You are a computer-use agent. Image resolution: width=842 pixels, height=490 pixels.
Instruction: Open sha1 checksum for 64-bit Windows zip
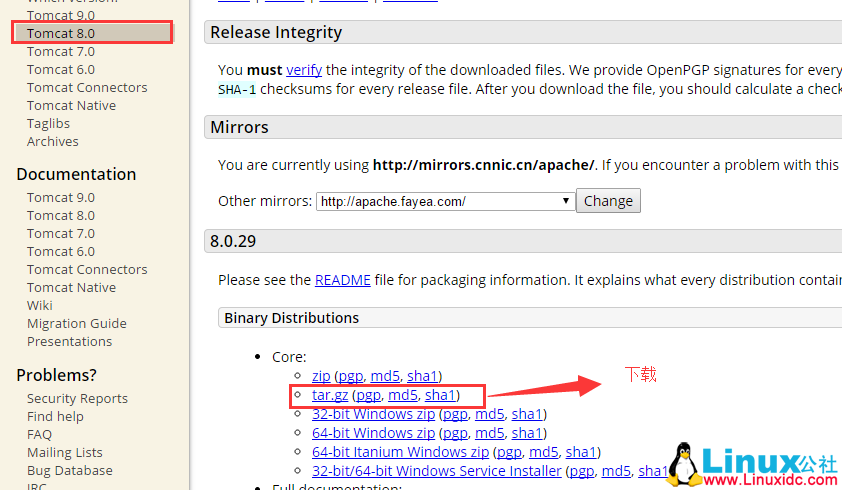click(x=527, y=433)
